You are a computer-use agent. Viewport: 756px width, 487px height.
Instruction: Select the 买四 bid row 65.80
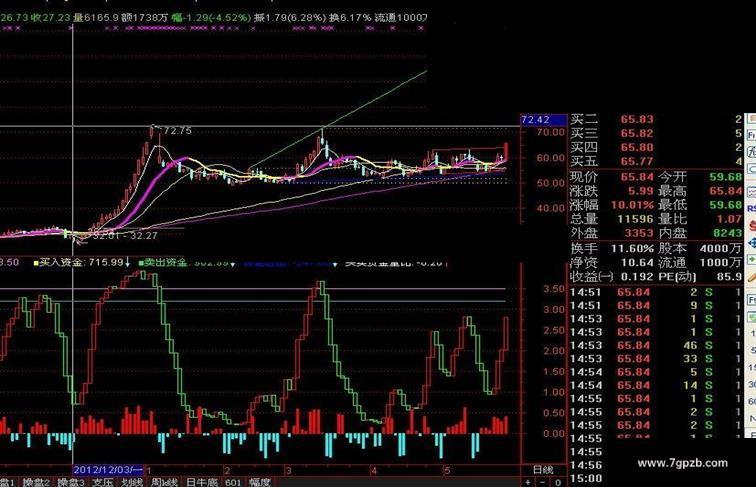[x=656, y=147]
